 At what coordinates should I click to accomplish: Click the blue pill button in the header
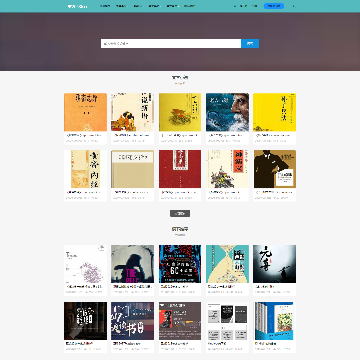(x=274, y=6)
